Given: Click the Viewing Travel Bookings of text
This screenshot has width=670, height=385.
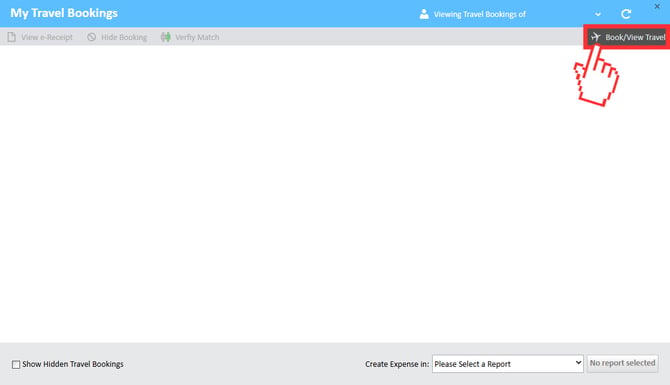Looking at the screenshot, I should (479, 14).
